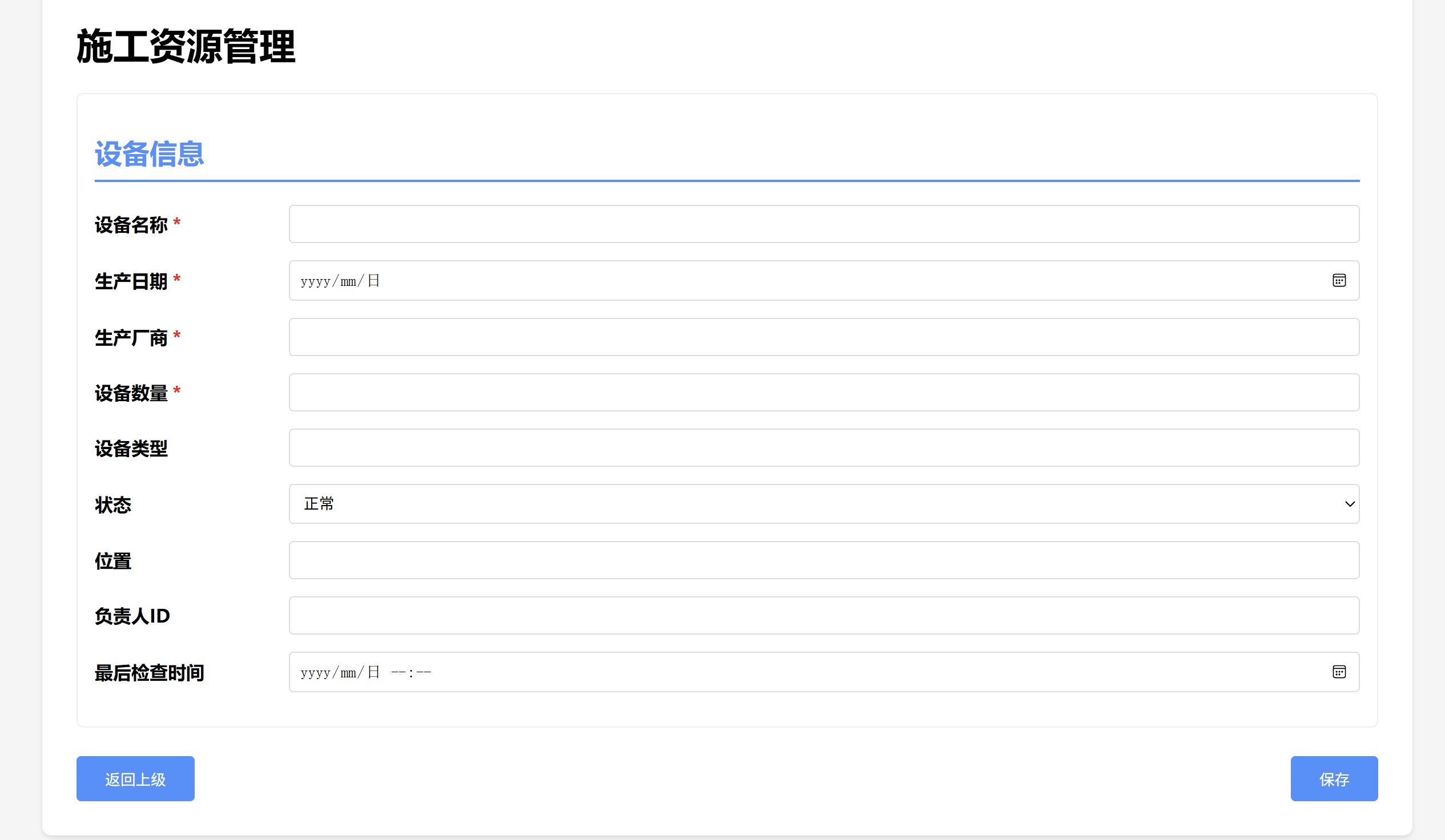This screenshot has width=1445, height=840.
Task: Click the 设备名称 field label
Action: (x=131, y=225)
